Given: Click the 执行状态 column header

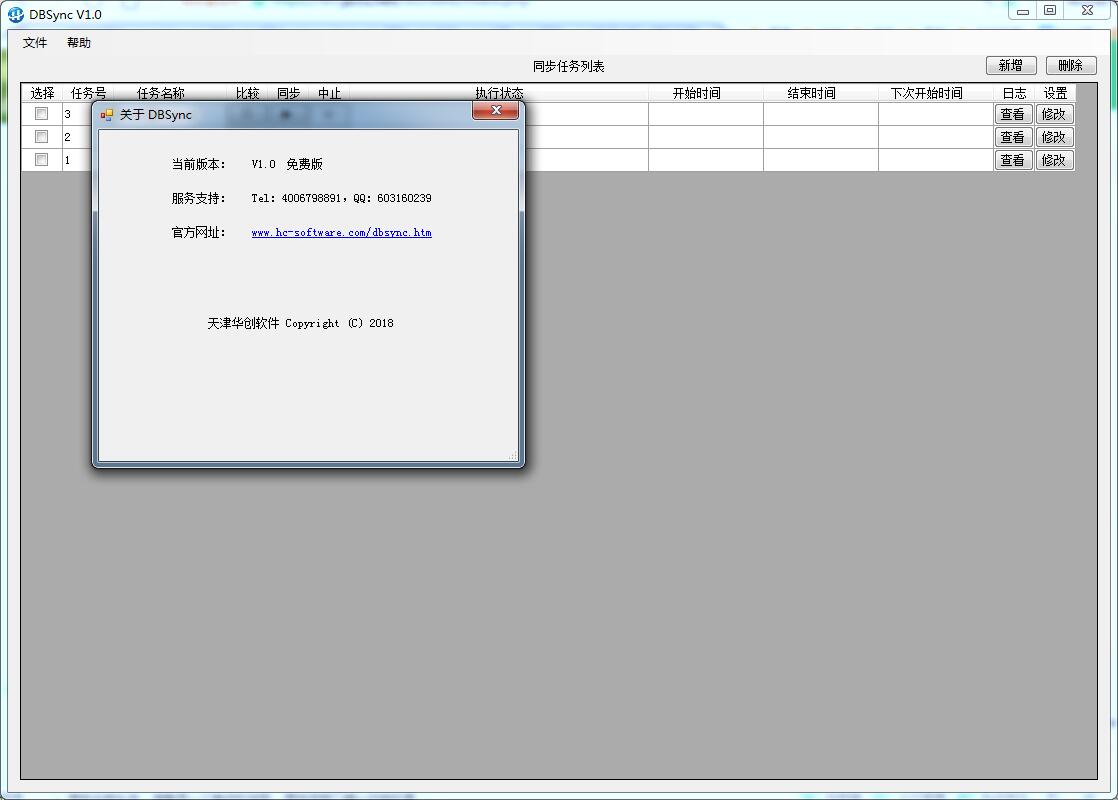Looking at the screenshot, I should pos(499,92).
